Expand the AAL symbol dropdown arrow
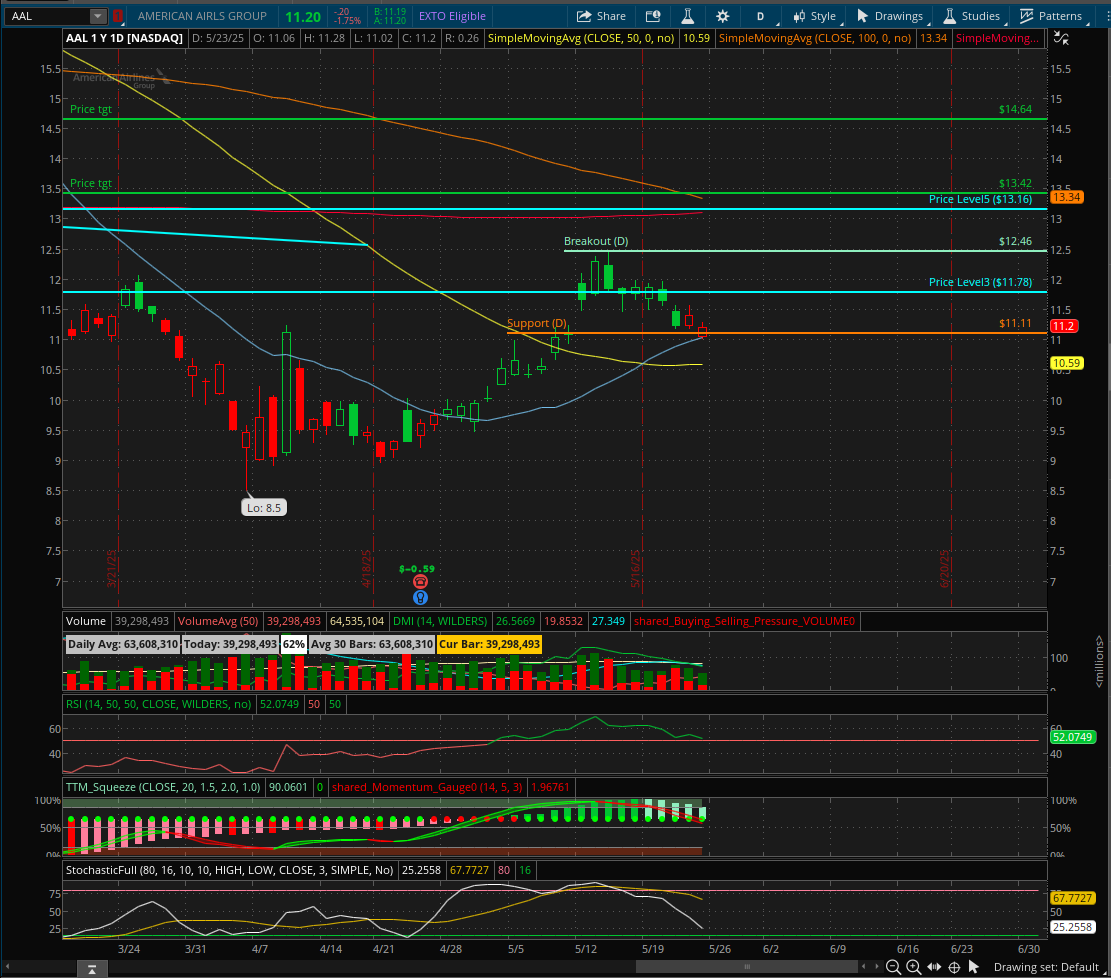Screen dimensions: 1111x978 point(98,16)
